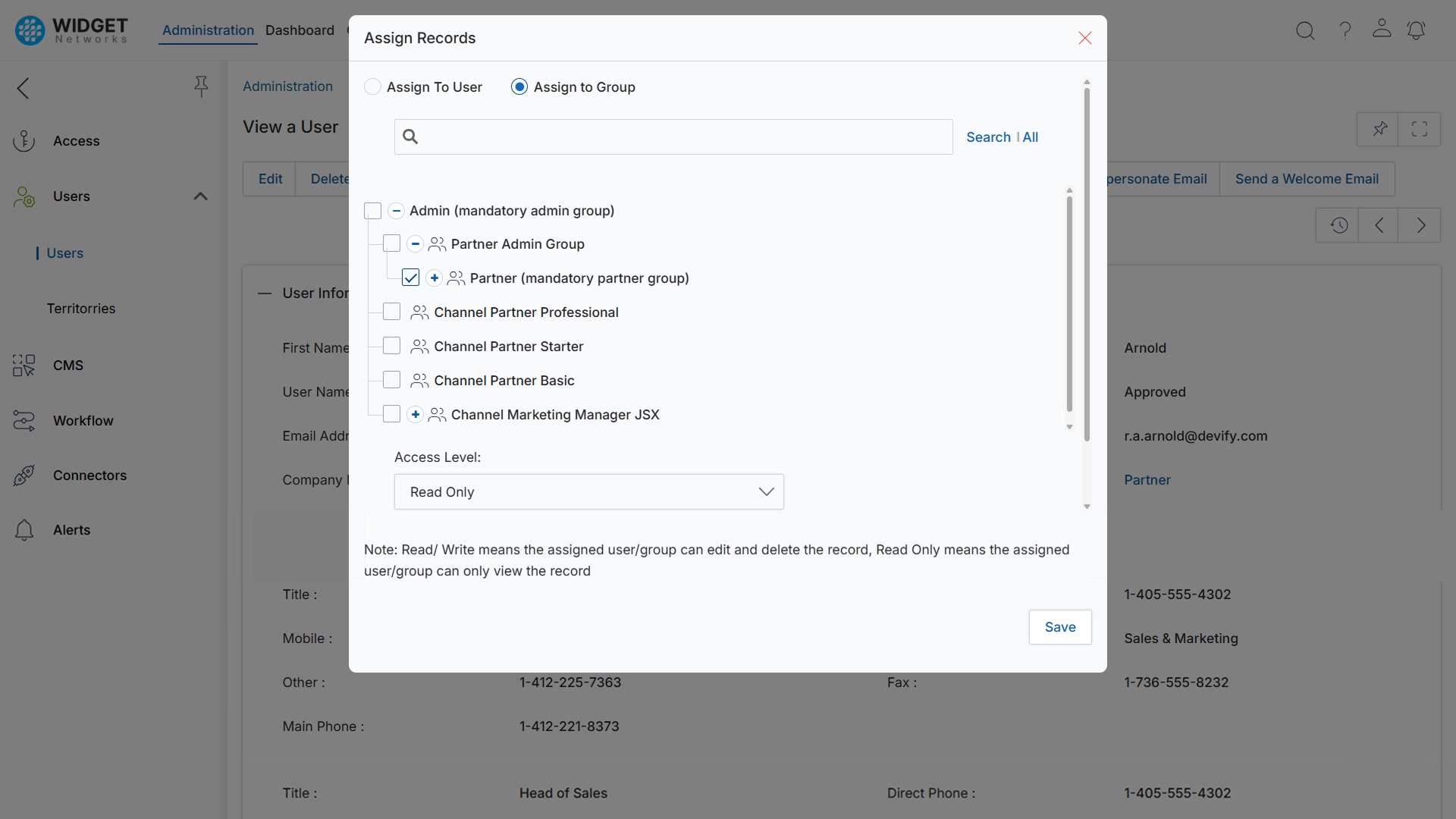Click the All link beside Search
Image resolution: width=1456 pixels, height=819 pixels.
[1031, 136]
